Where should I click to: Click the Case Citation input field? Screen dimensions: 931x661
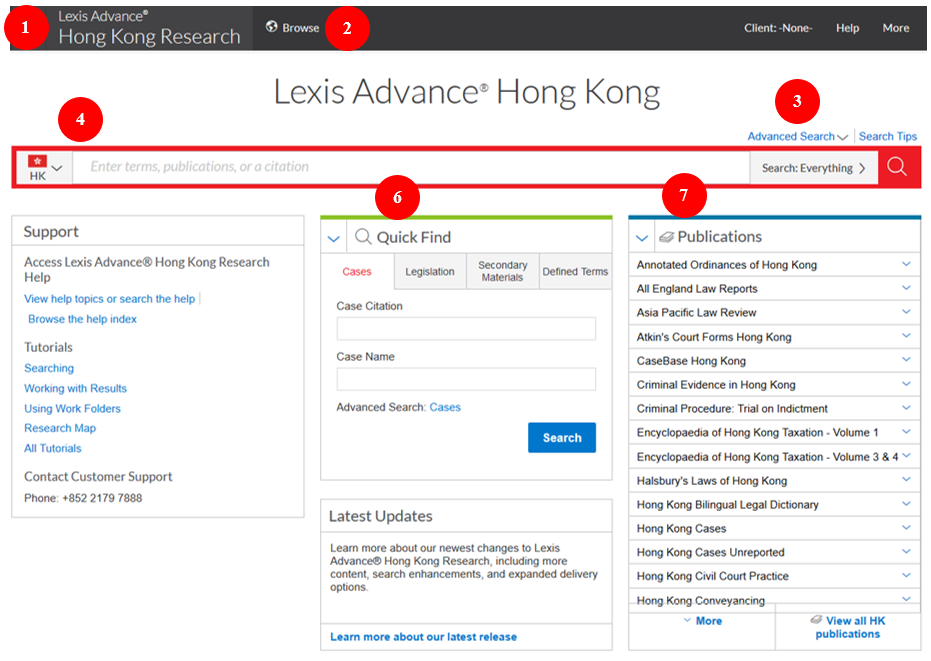coord(466,328)
